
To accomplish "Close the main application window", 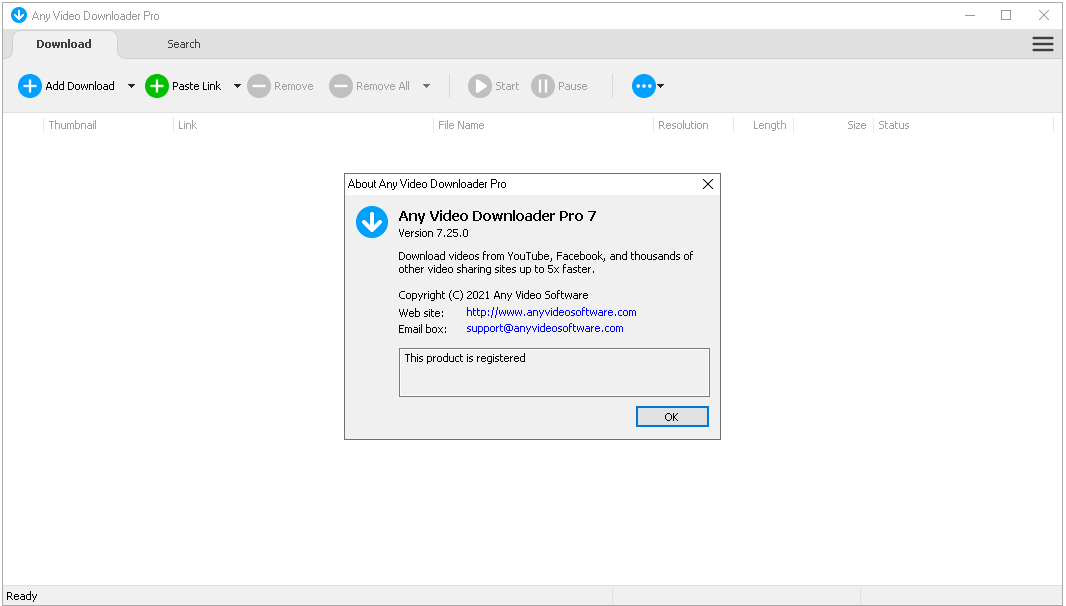I will click(x=1044, y=15).
